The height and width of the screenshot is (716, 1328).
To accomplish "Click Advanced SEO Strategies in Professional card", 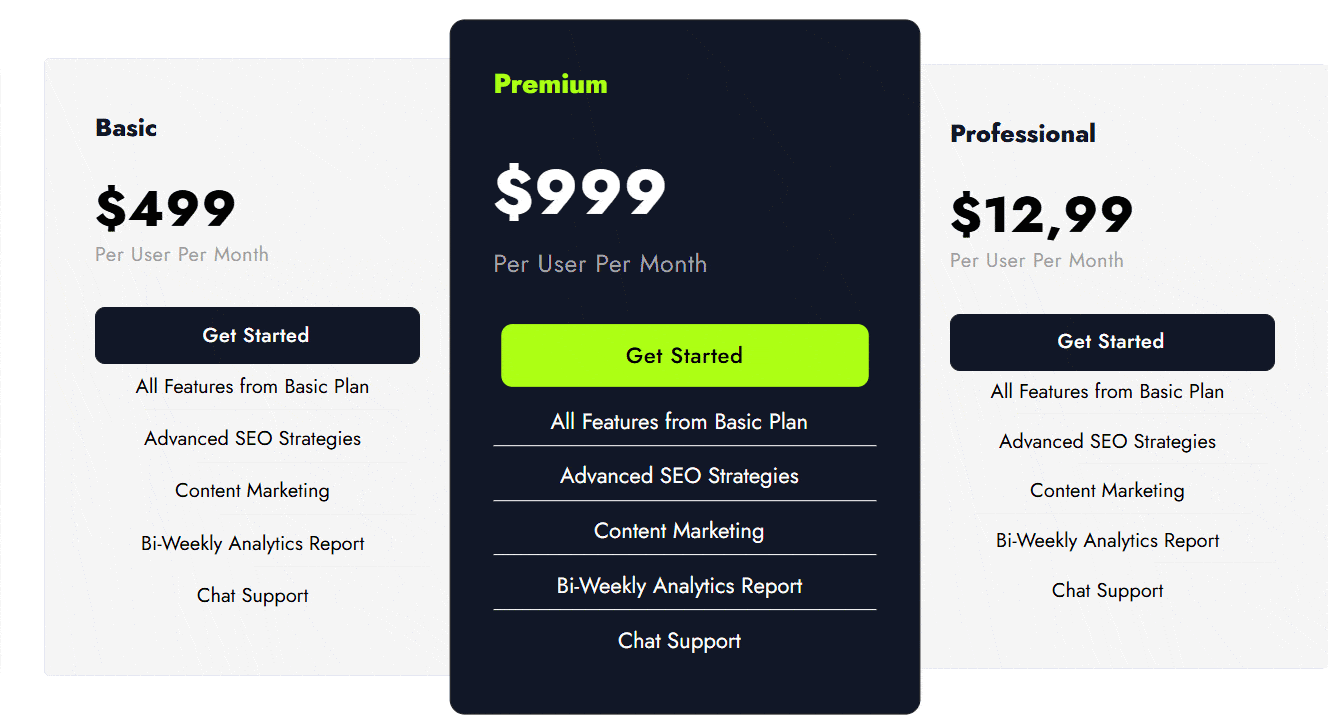I will 1108,442.
